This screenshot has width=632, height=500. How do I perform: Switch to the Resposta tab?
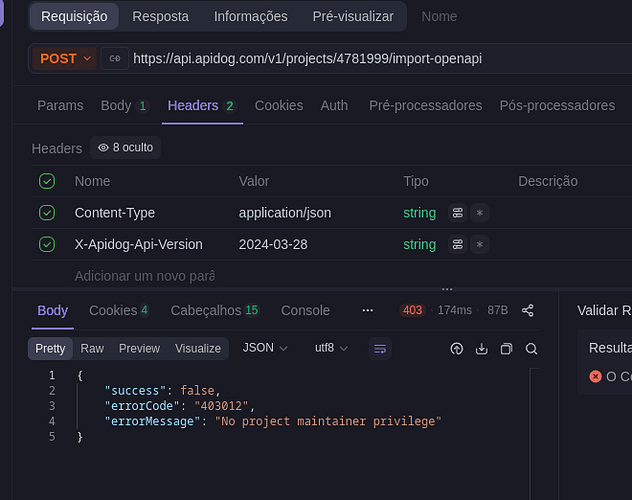point(160,17)
